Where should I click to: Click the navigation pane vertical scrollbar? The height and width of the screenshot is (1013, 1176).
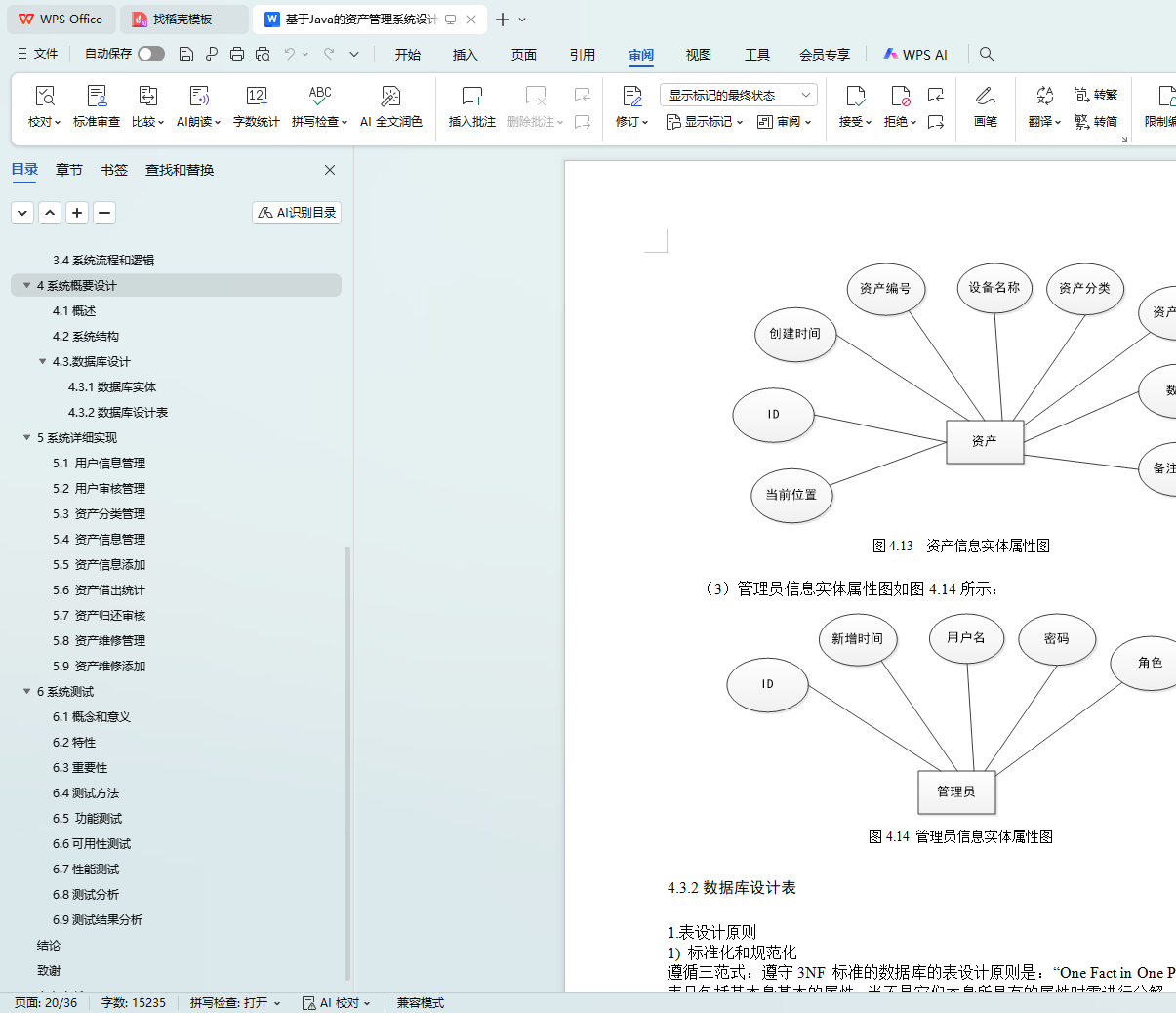[x=347, y=761]
